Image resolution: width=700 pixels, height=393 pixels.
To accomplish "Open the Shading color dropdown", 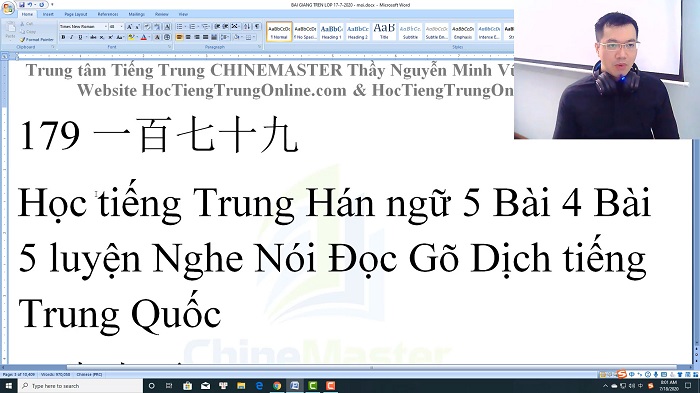I will tap(242, 37).
